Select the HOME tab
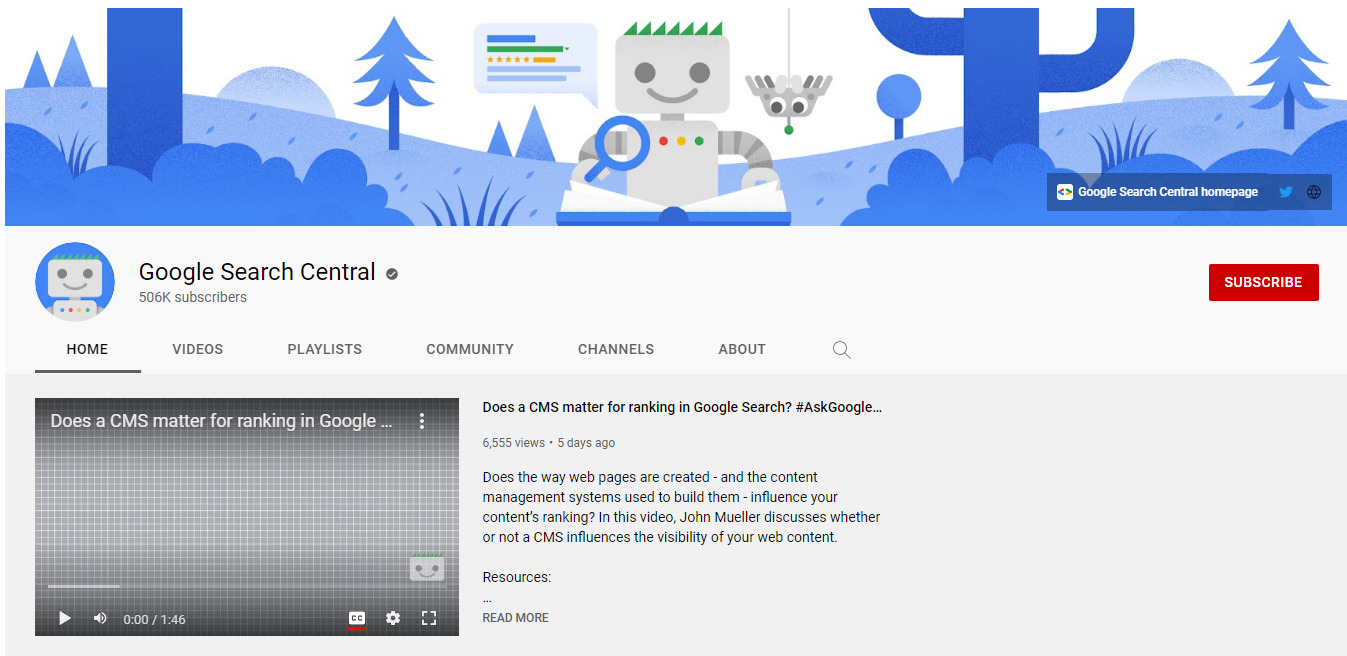Image resolution: width=1347 pixels, height=656 pixels. pyautogui.click(x=88, y=349)
